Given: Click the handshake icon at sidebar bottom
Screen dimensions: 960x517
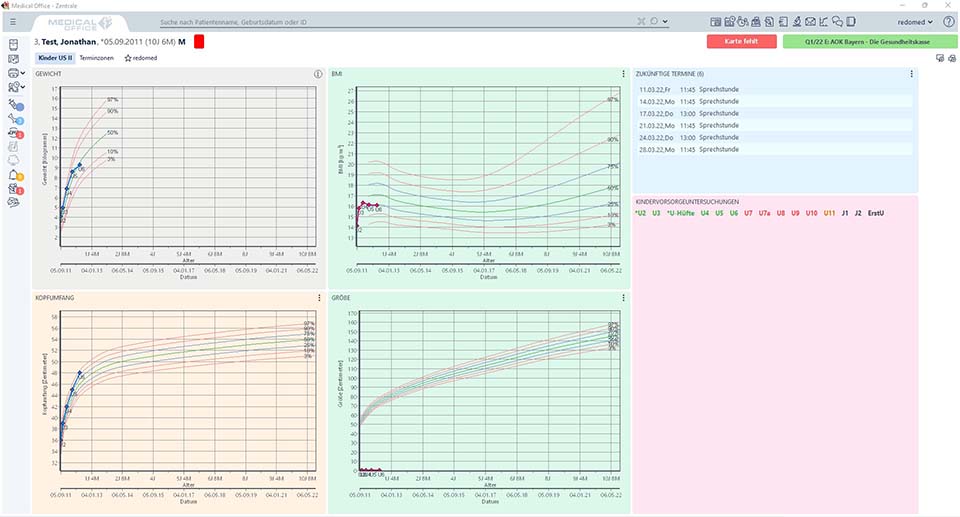Looking at the screenshot, I should pyautogui.click(x=13, y=203).
